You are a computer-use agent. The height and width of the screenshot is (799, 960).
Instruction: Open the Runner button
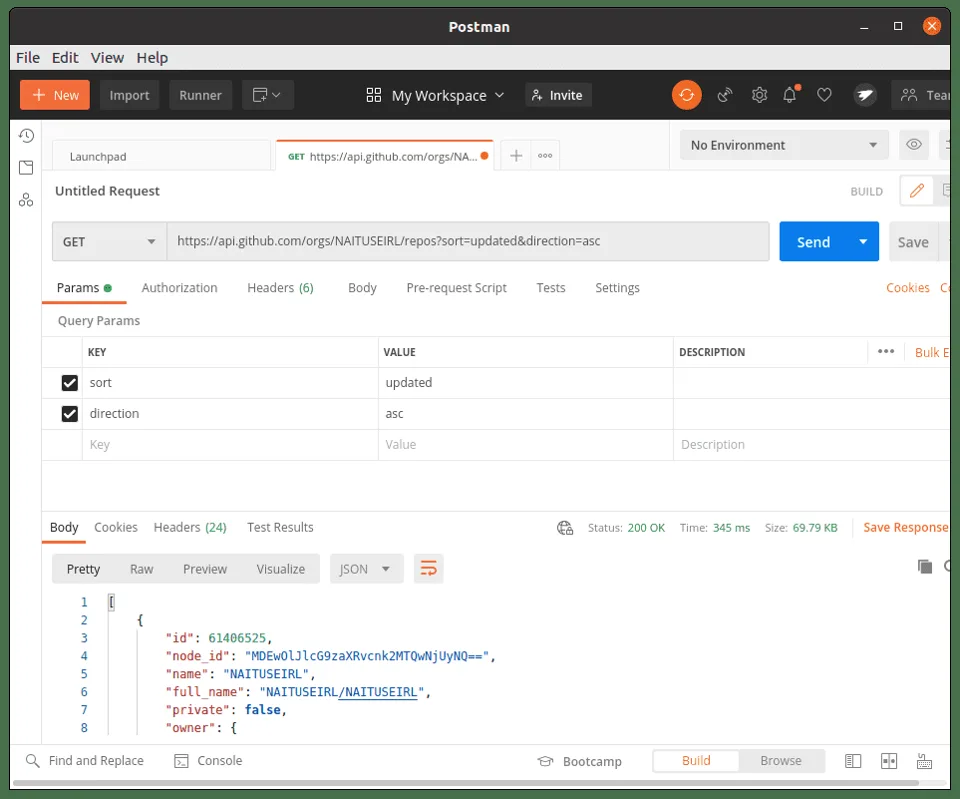200,95
